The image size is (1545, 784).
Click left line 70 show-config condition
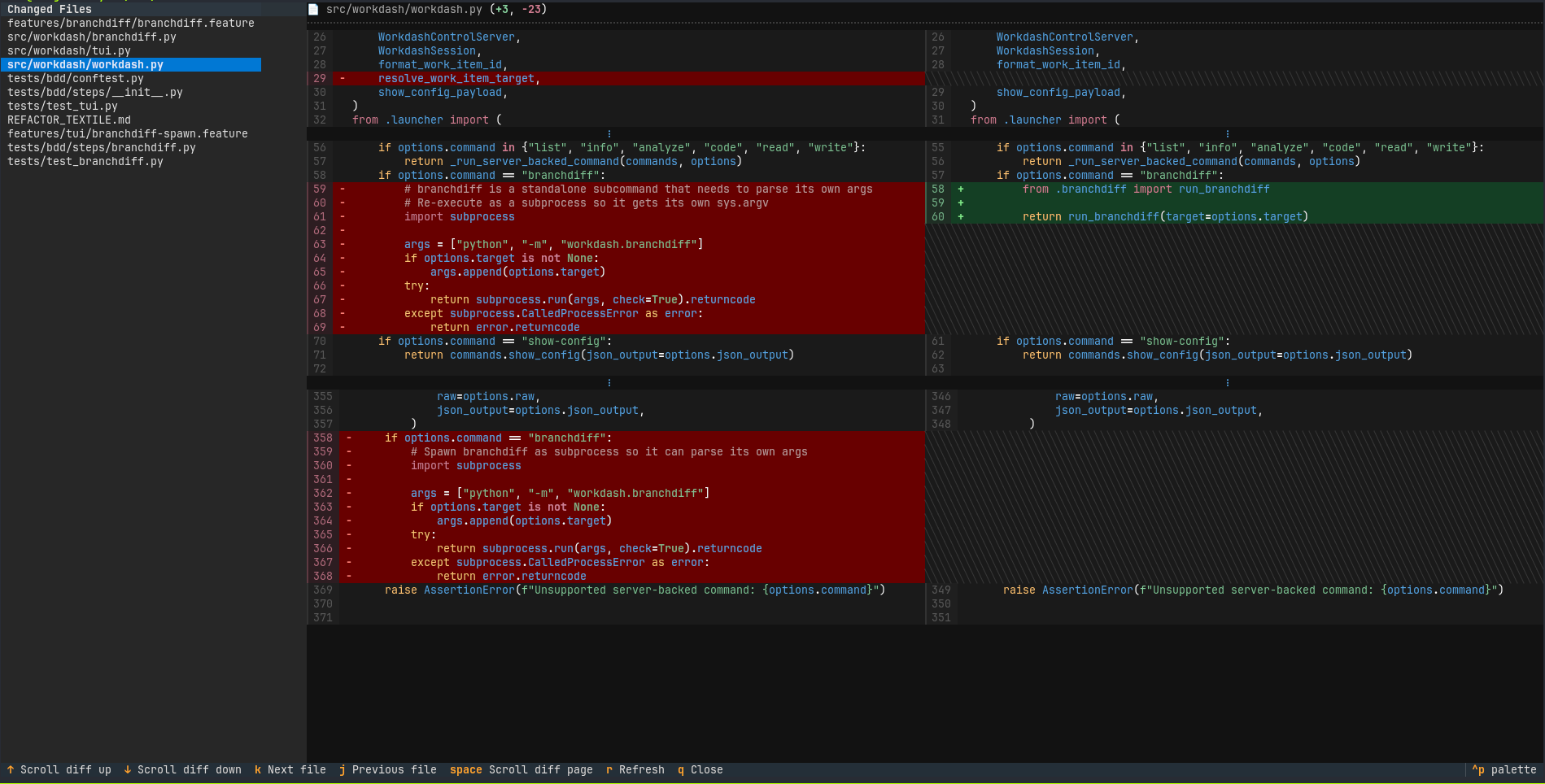[x=616, y=342]
